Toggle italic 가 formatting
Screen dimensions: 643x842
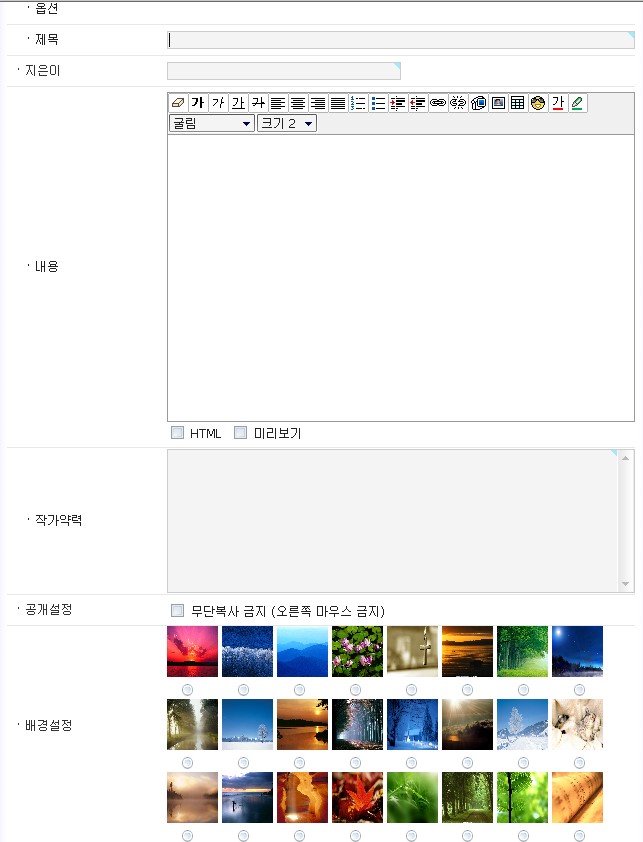[x=218, y=103]
